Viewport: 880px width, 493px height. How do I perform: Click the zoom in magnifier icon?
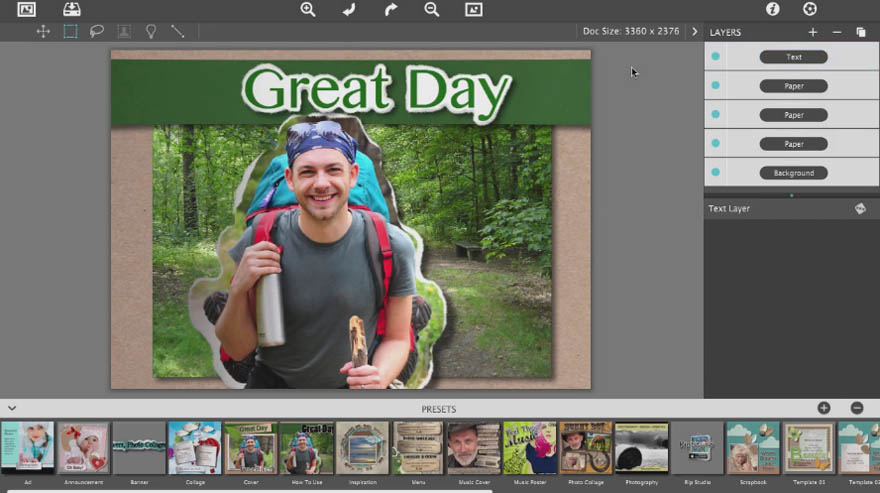click(x=308, y=9)
